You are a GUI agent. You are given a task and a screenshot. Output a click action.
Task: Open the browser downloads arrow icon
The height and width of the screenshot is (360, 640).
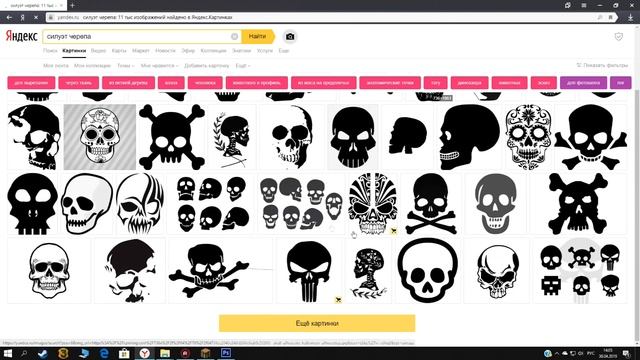pyautogui.click(x=631, y=18)
